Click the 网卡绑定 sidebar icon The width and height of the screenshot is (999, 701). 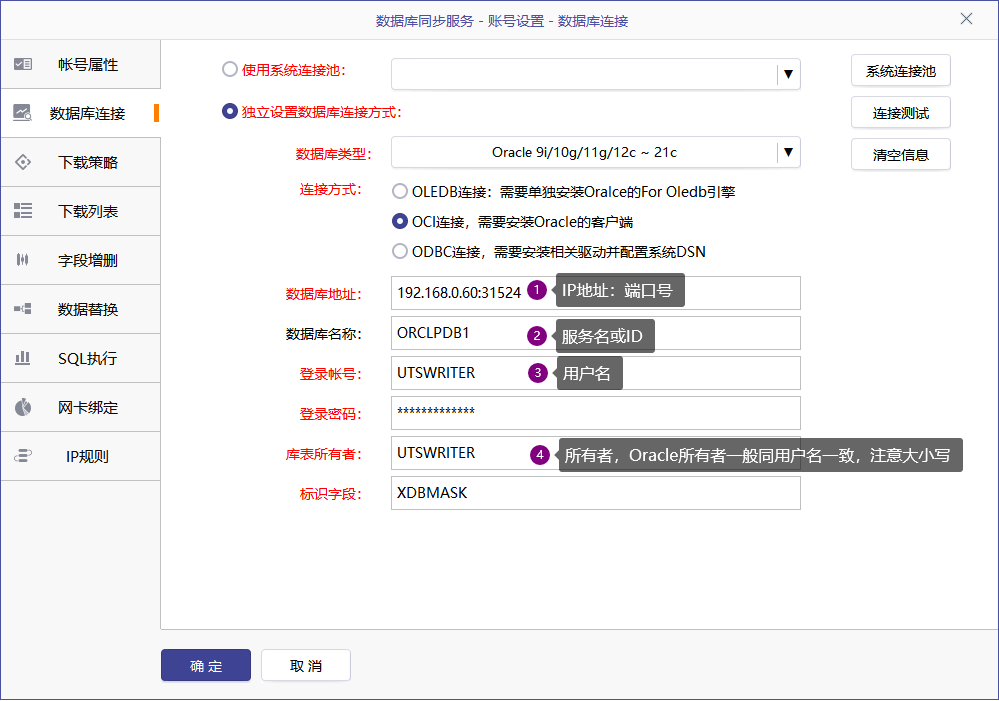[x=23, y=407]
